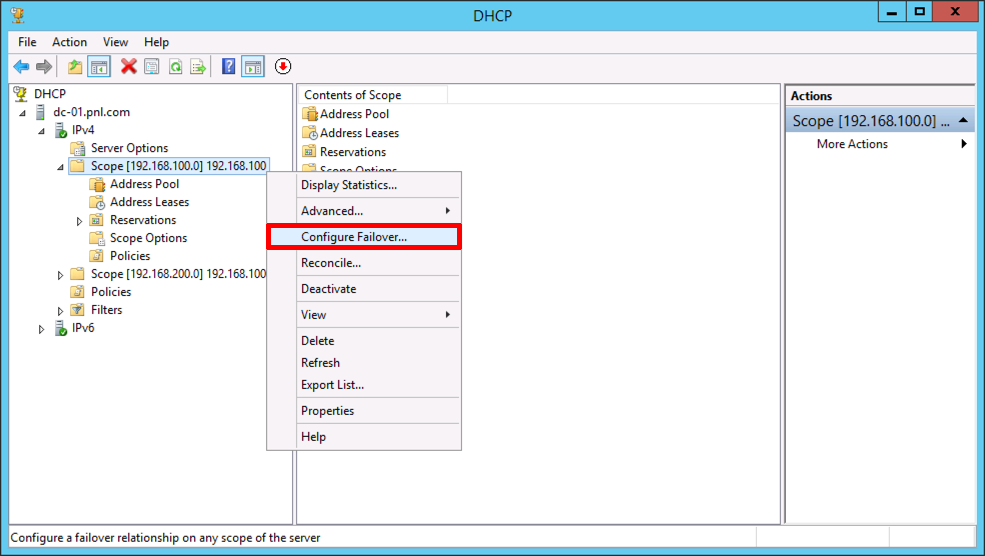Expand the IPv6 node
985x556 pixels.
point(41,329)
